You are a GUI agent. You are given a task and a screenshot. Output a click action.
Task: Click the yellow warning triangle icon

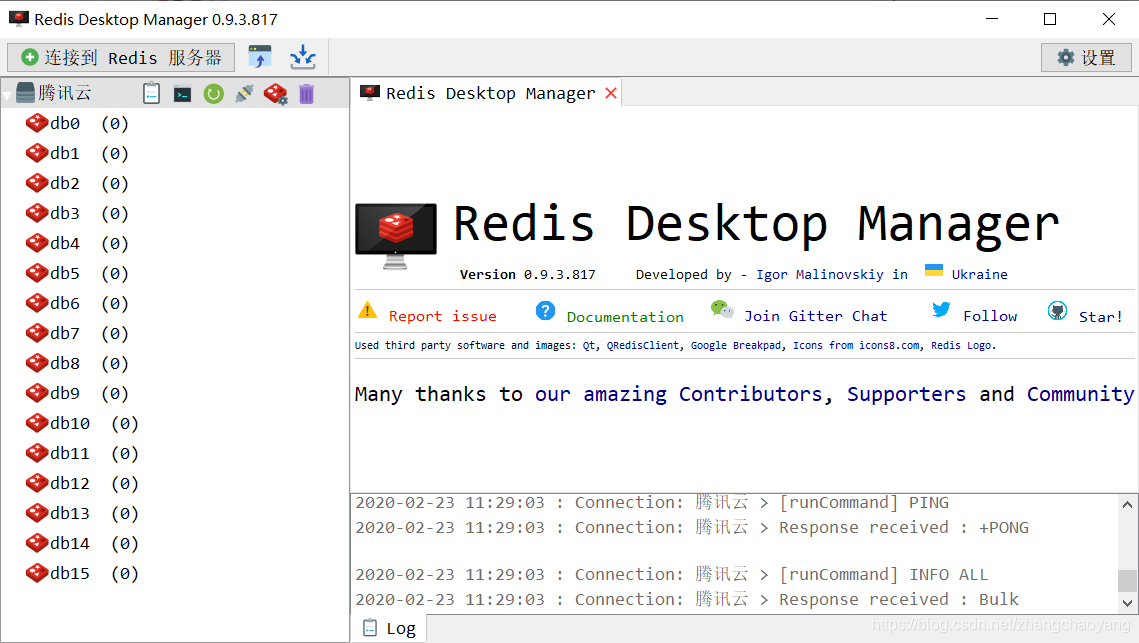click(x=368, y=310)
